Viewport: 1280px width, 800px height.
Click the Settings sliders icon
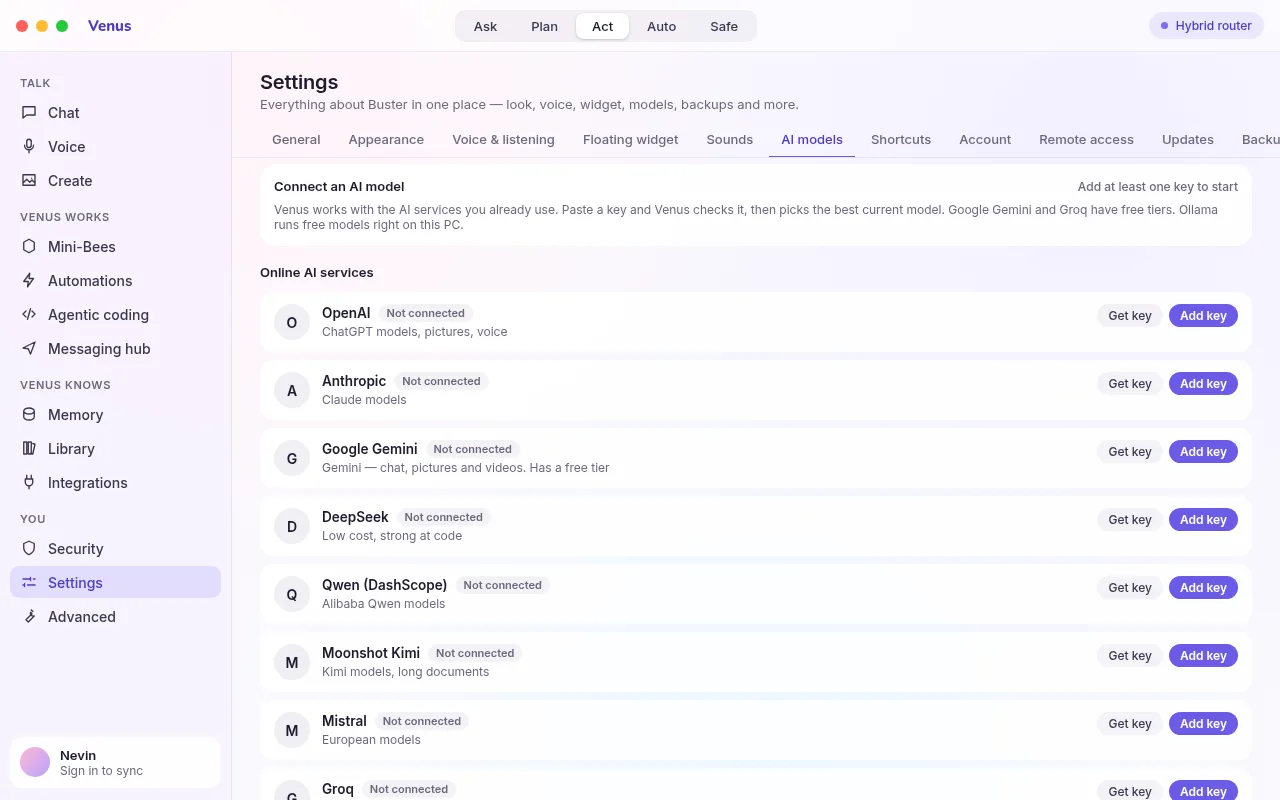coord(29,583)
